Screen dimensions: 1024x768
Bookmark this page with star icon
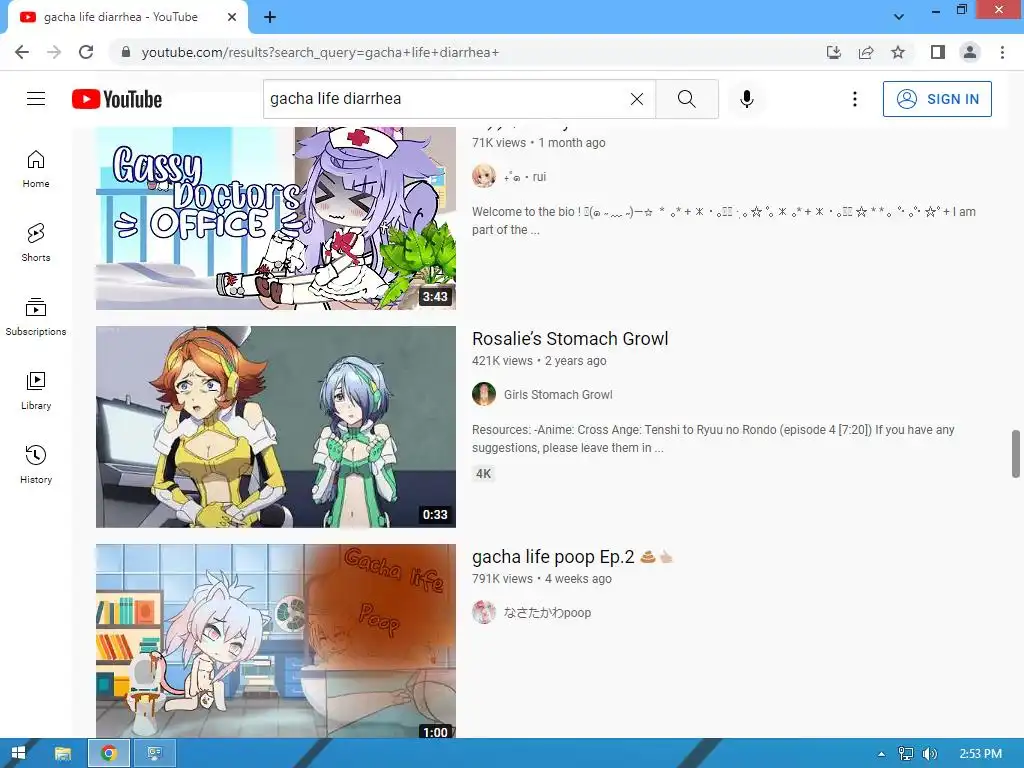(x=898, y=52)
